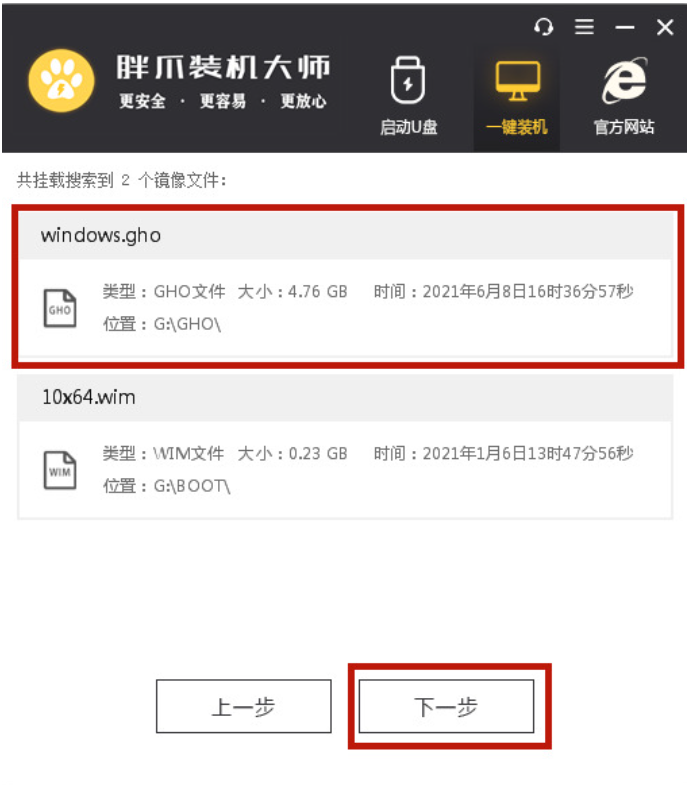Click the 下一步 button
The image size is (692, 785).
pyautogui.click(x=447, y=706)
